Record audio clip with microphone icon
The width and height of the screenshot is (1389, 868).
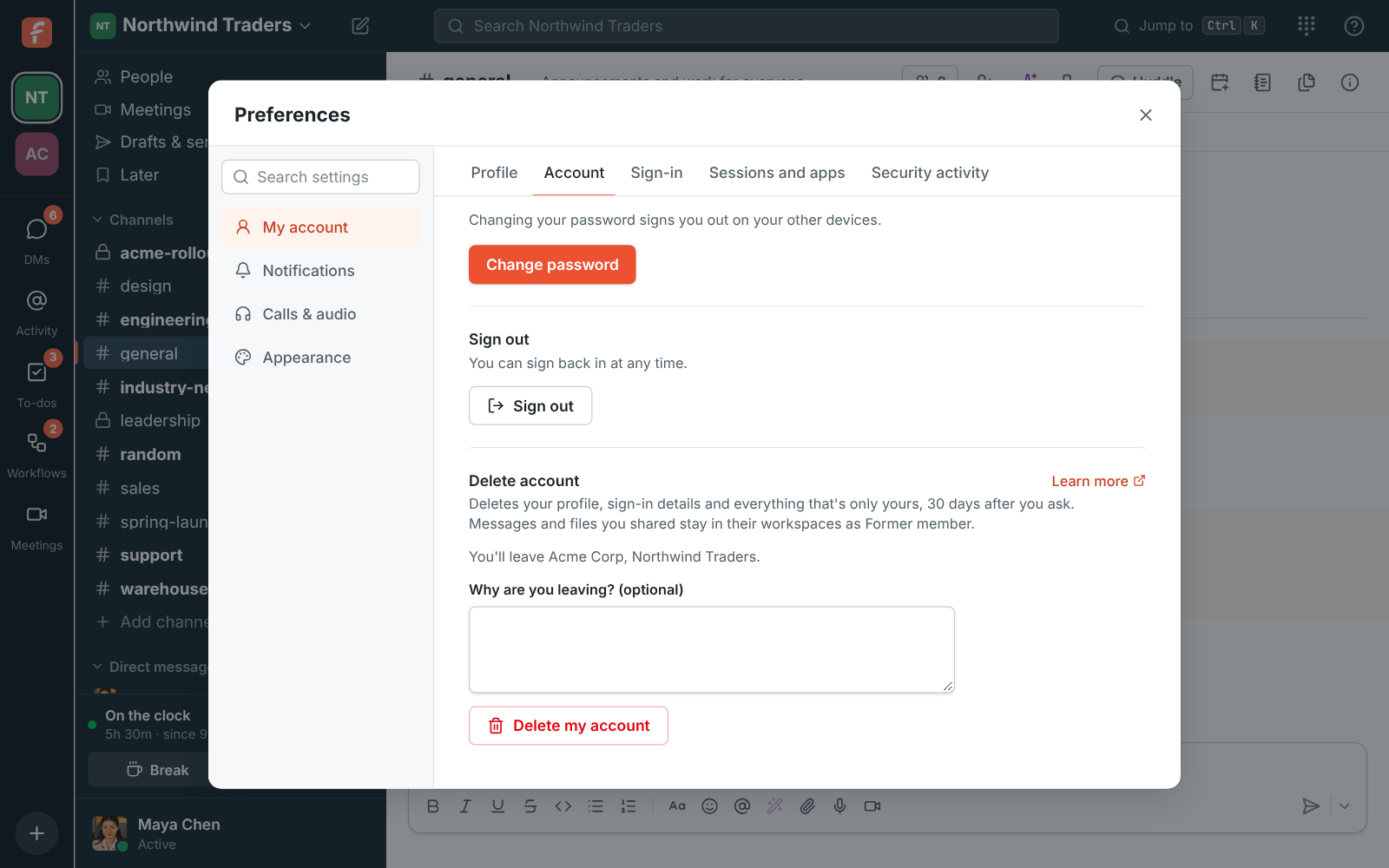839,806
